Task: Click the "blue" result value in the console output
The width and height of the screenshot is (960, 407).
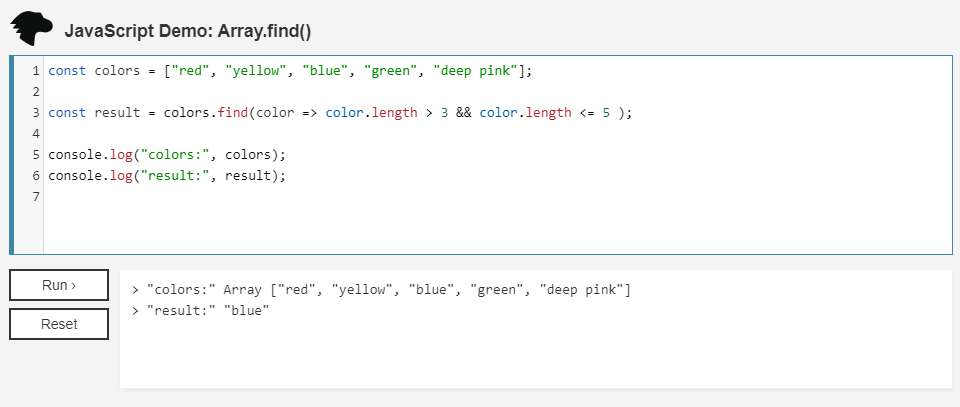Action: click(247, 311)
